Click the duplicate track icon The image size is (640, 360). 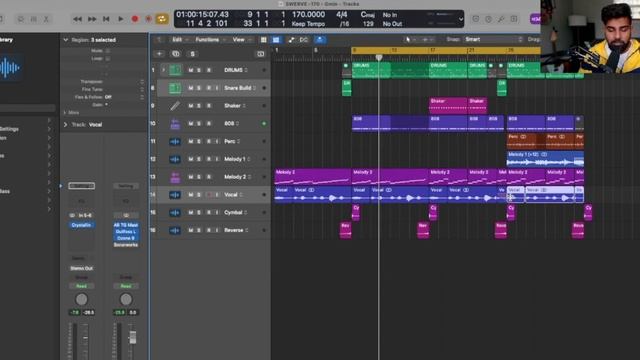(x=176, y=54)
